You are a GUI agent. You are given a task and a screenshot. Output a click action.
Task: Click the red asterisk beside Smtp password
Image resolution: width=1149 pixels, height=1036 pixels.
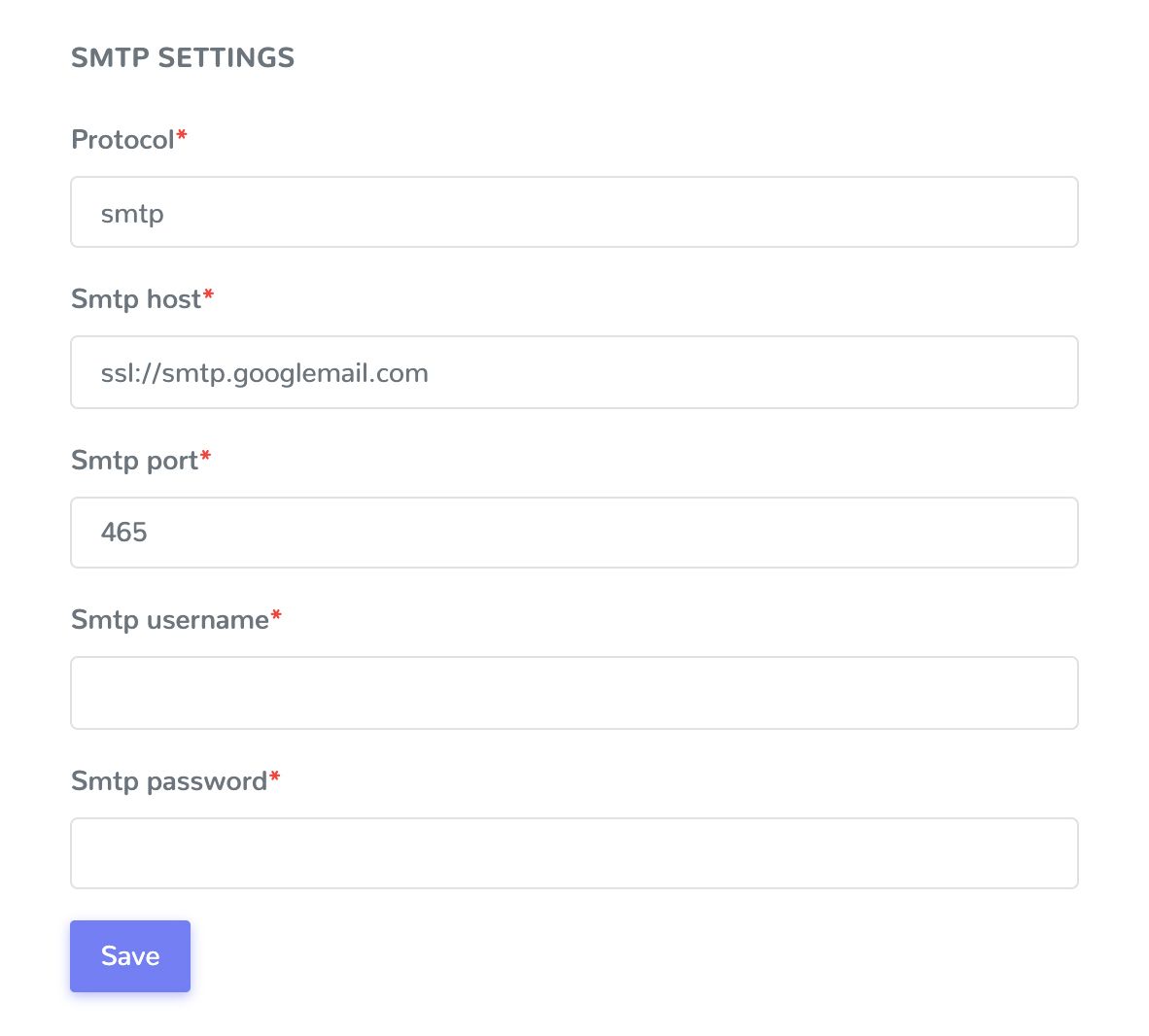(x=275, y=777)
